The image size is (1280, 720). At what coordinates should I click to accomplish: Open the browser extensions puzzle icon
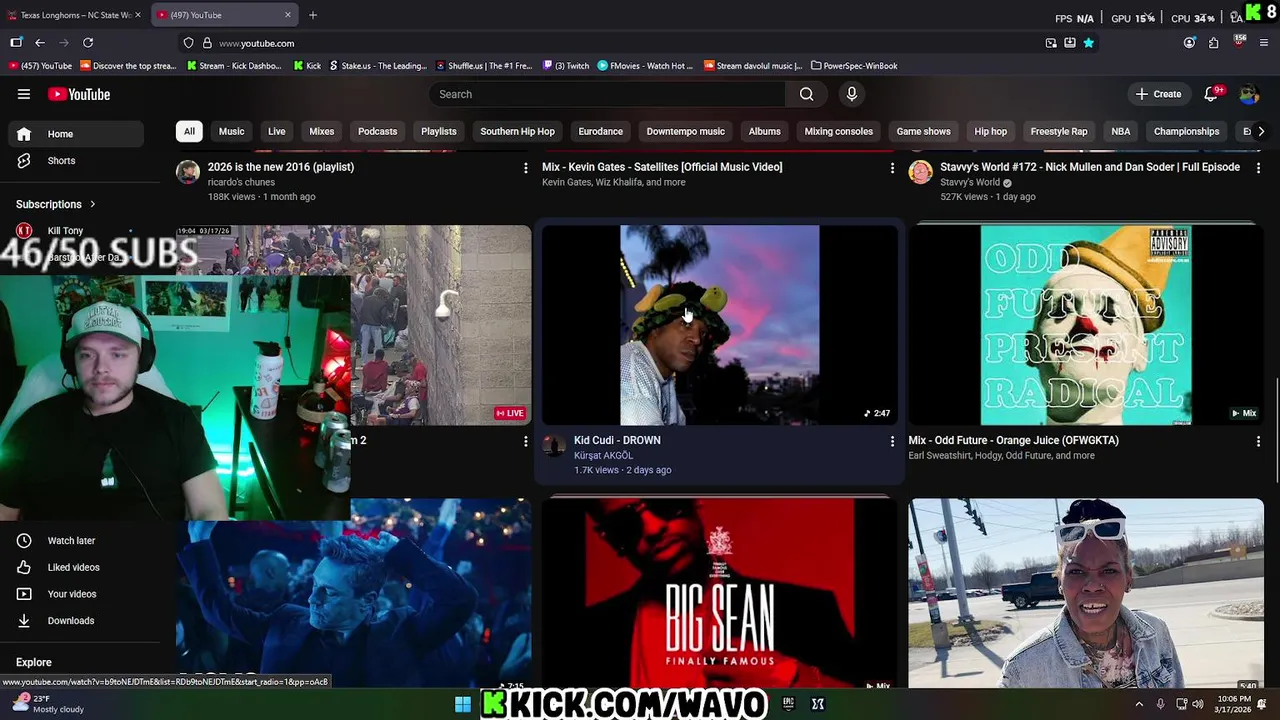click(x=1213, y=43)
